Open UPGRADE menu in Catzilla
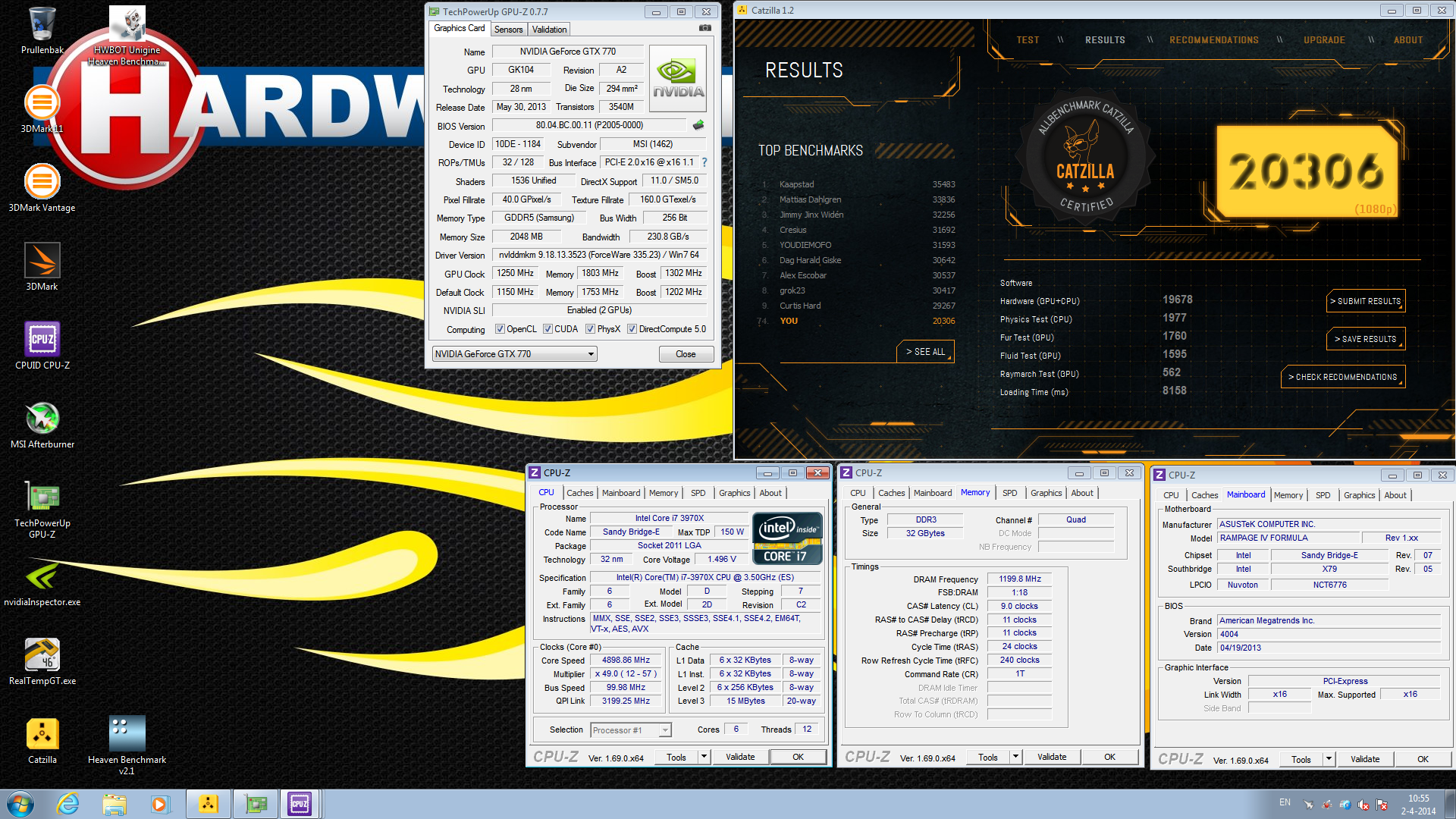The image size is (1456, 819). point(1324,40)
